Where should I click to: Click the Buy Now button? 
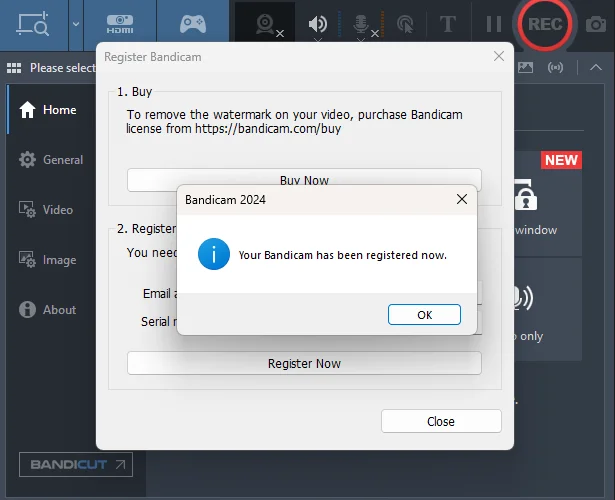tap(304, 180)
